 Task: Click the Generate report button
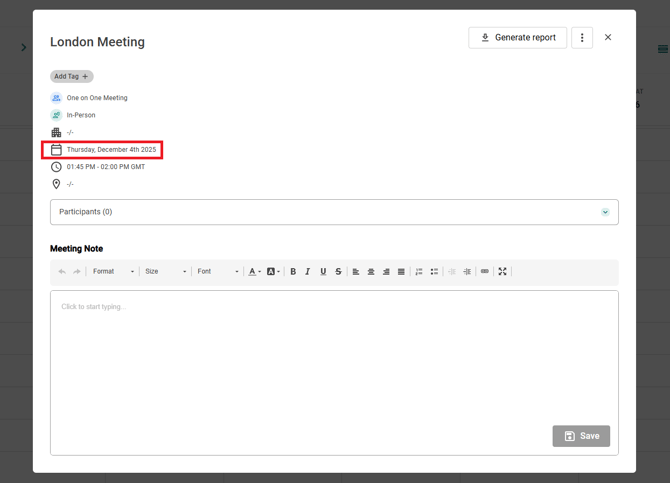click(x=517, y=38)
